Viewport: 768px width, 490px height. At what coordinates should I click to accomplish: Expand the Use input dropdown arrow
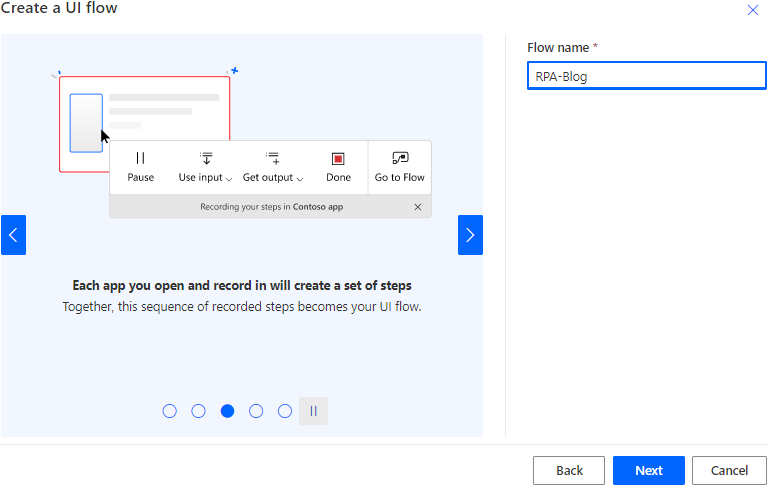229,179
